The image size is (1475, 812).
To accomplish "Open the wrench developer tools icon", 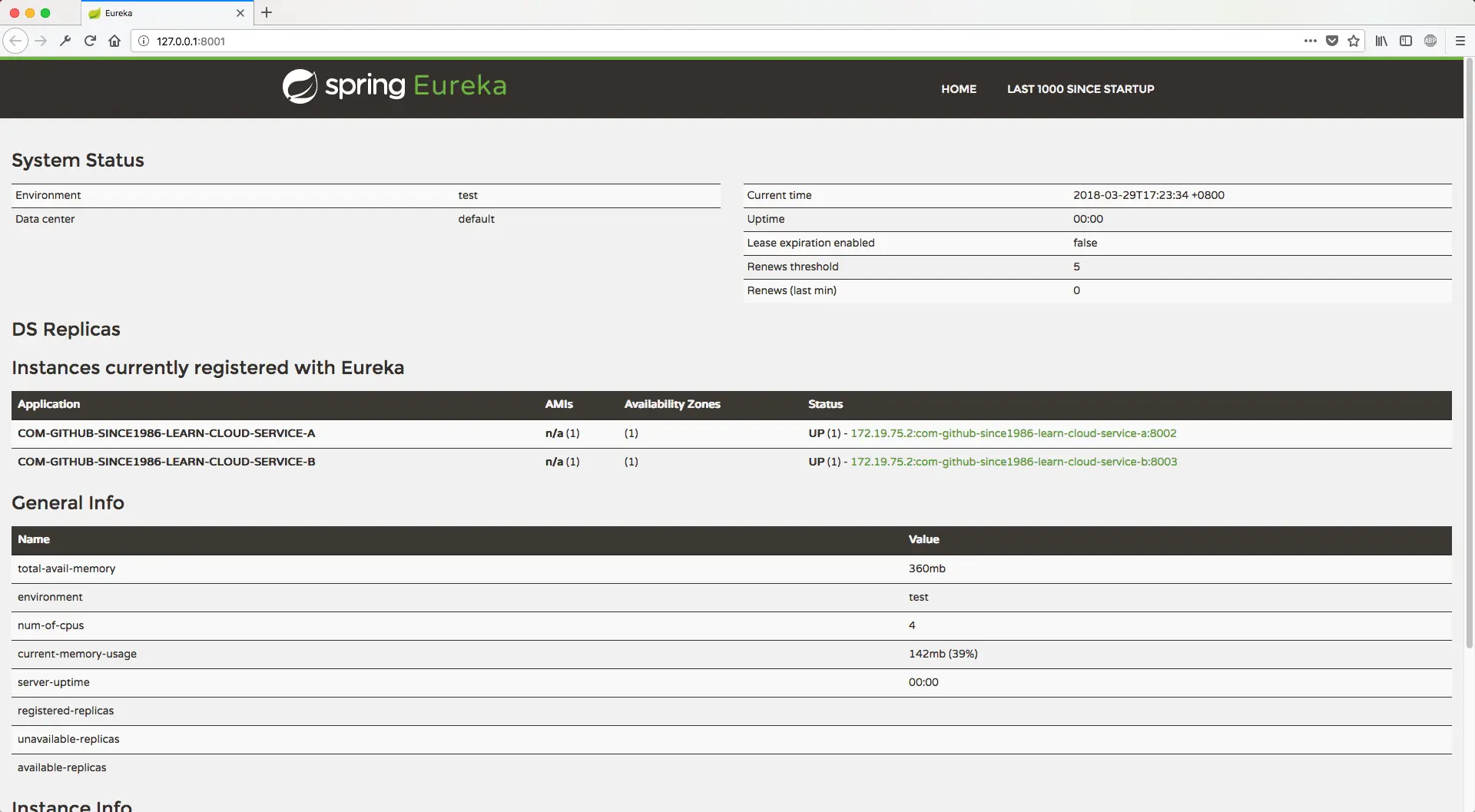I will [65, 41].
